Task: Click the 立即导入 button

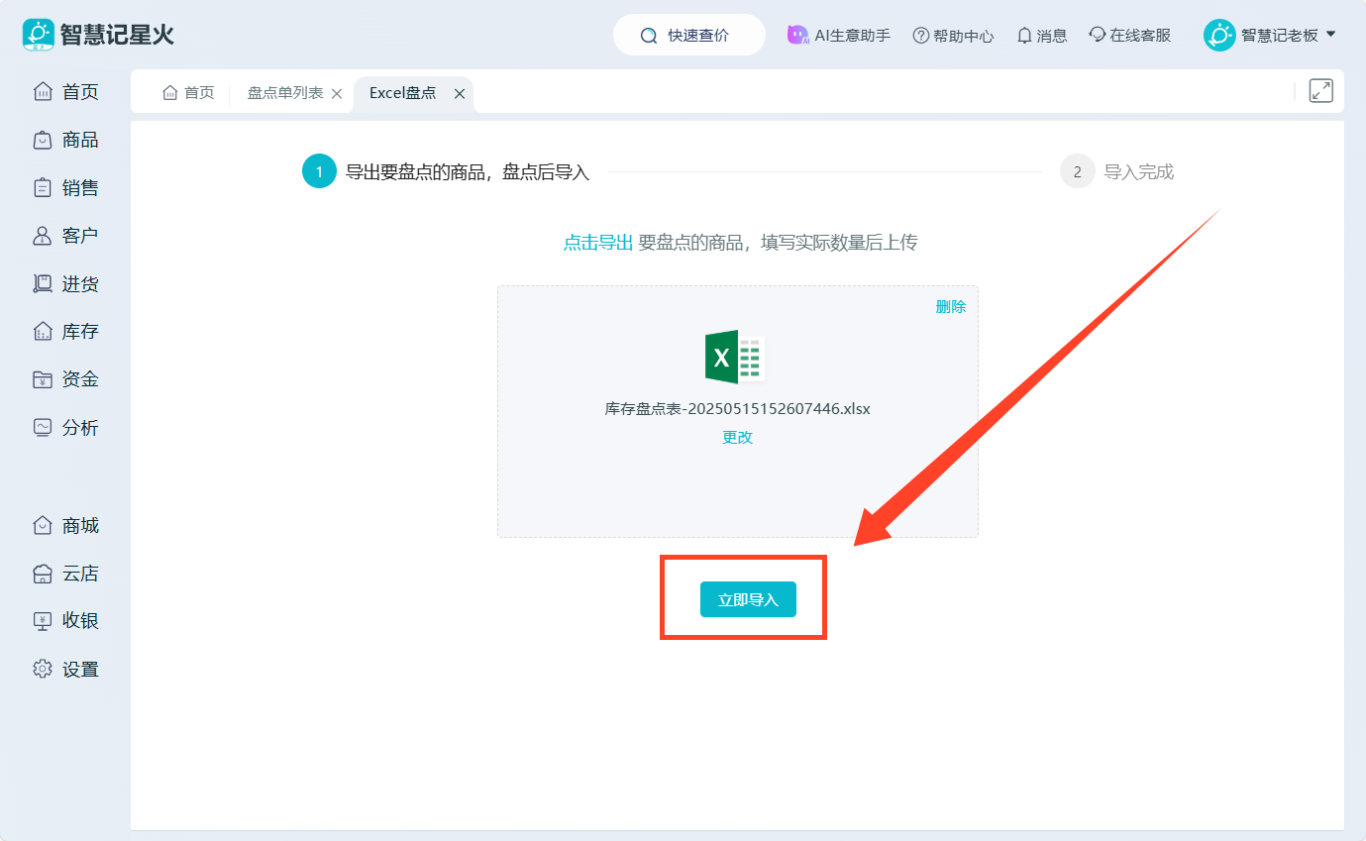Action: click(748, 600)
